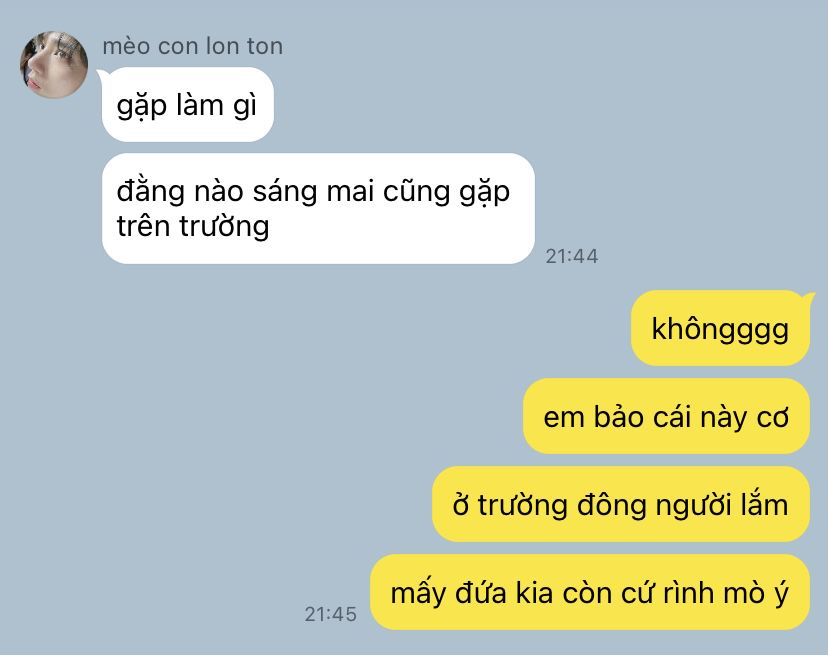This screenshot has height=655, width=828.
Task: Select the yellow 'khôngggg' message bubble
Action: tap(720, 328)
